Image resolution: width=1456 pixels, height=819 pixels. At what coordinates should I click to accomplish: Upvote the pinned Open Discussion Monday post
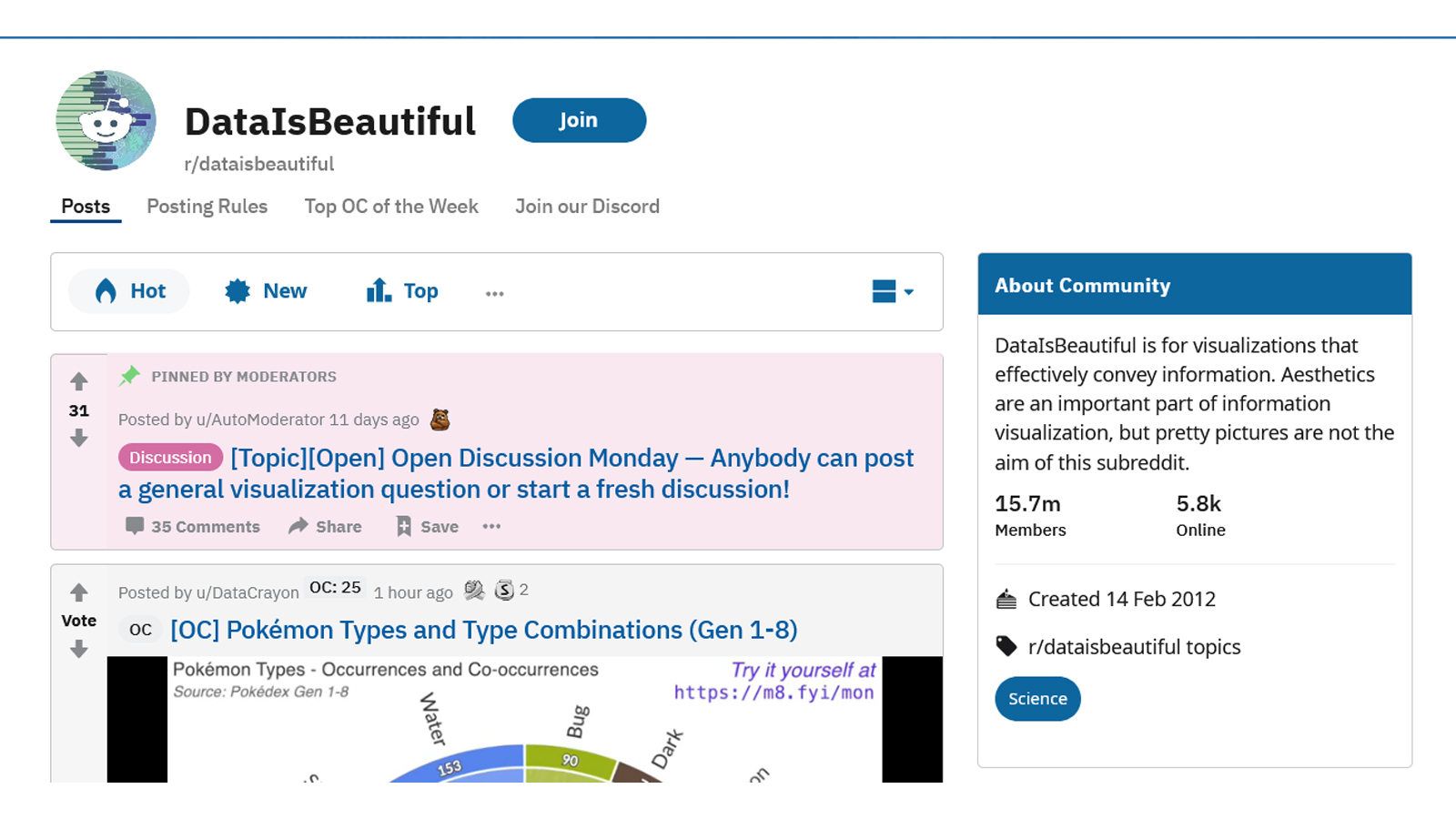click(79, 381)
